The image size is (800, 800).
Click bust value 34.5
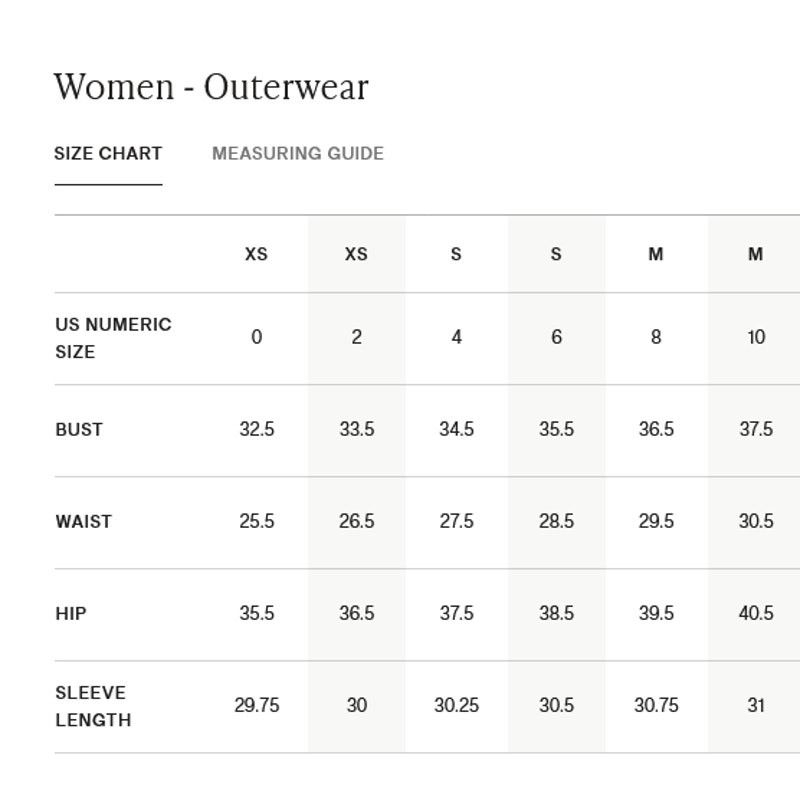click(x=457, y=429)
